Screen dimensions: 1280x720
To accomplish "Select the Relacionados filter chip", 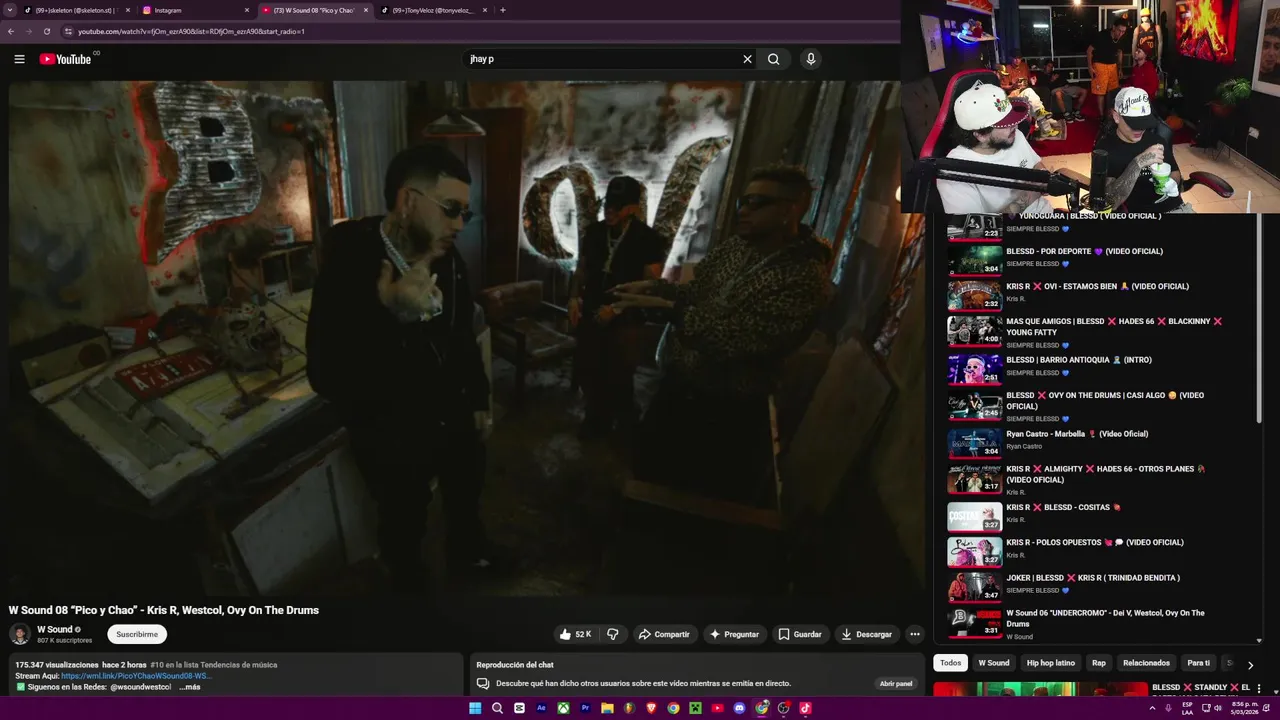I will [x=1146, y=663].
